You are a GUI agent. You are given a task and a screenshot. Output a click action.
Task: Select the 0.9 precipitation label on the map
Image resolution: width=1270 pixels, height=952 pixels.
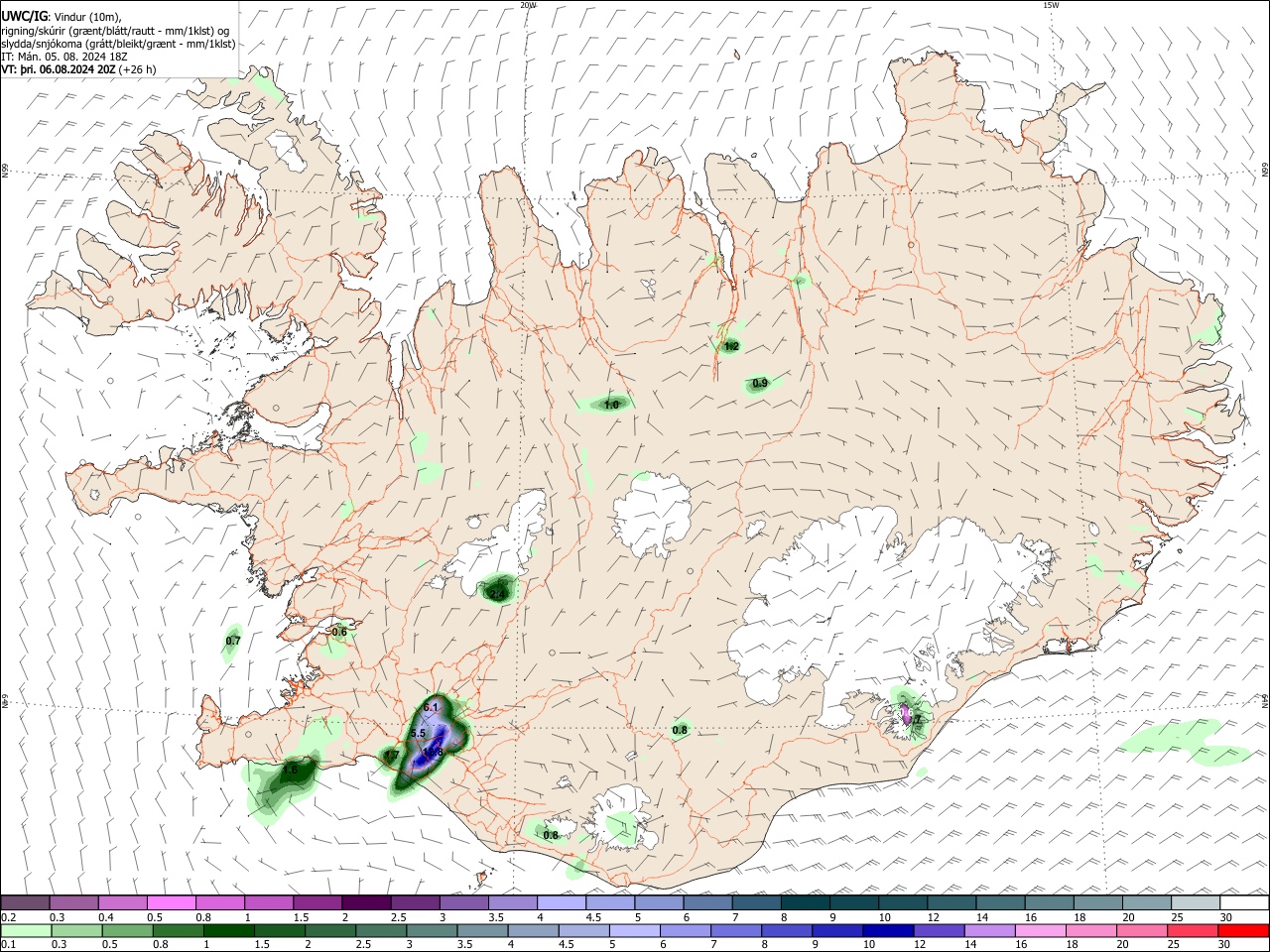click(760, 383)
